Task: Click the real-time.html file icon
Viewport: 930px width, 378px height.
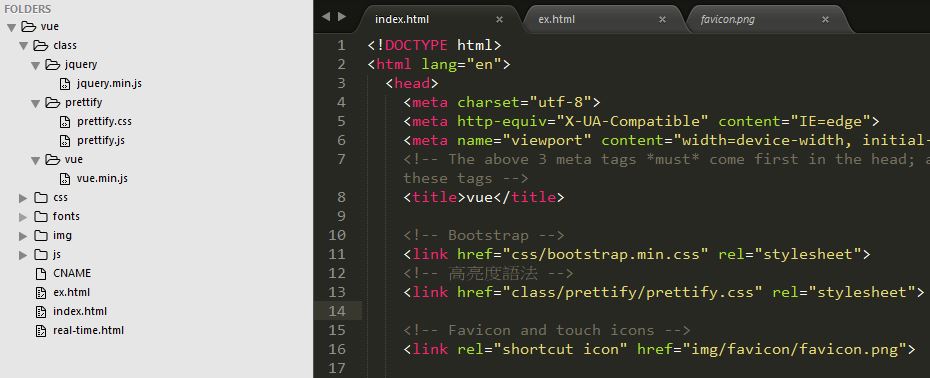Action: point(41,331)
